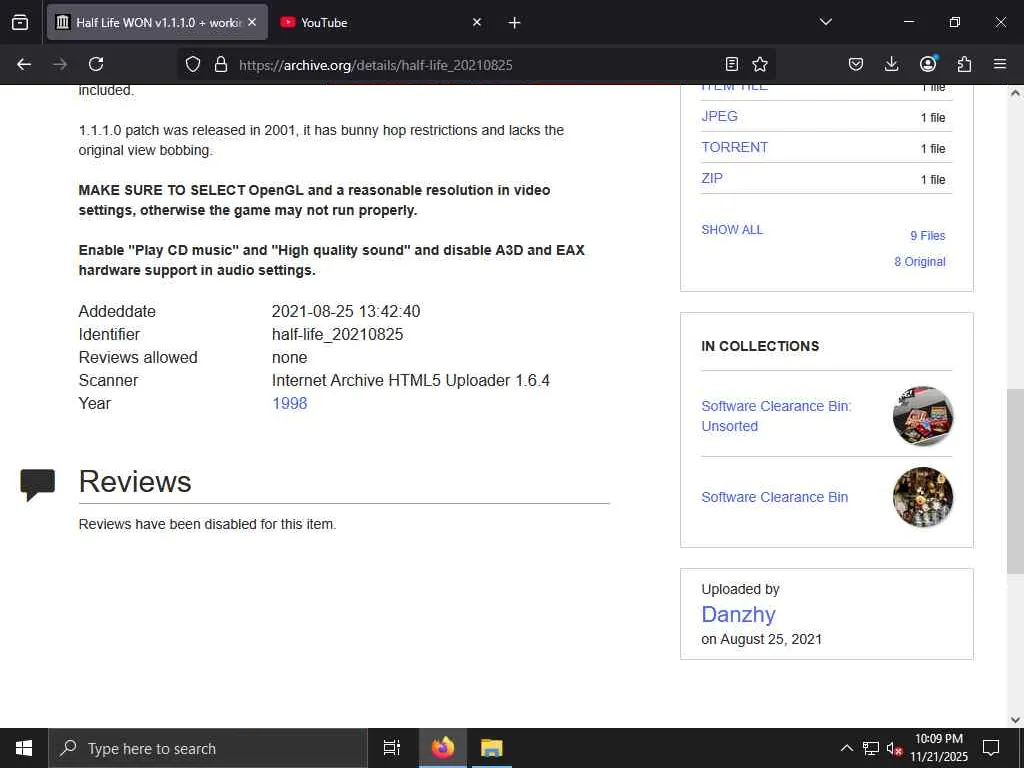Click the text Internet Archive HTML5 Uploader 1.6.4

click(x=411, y=381)
